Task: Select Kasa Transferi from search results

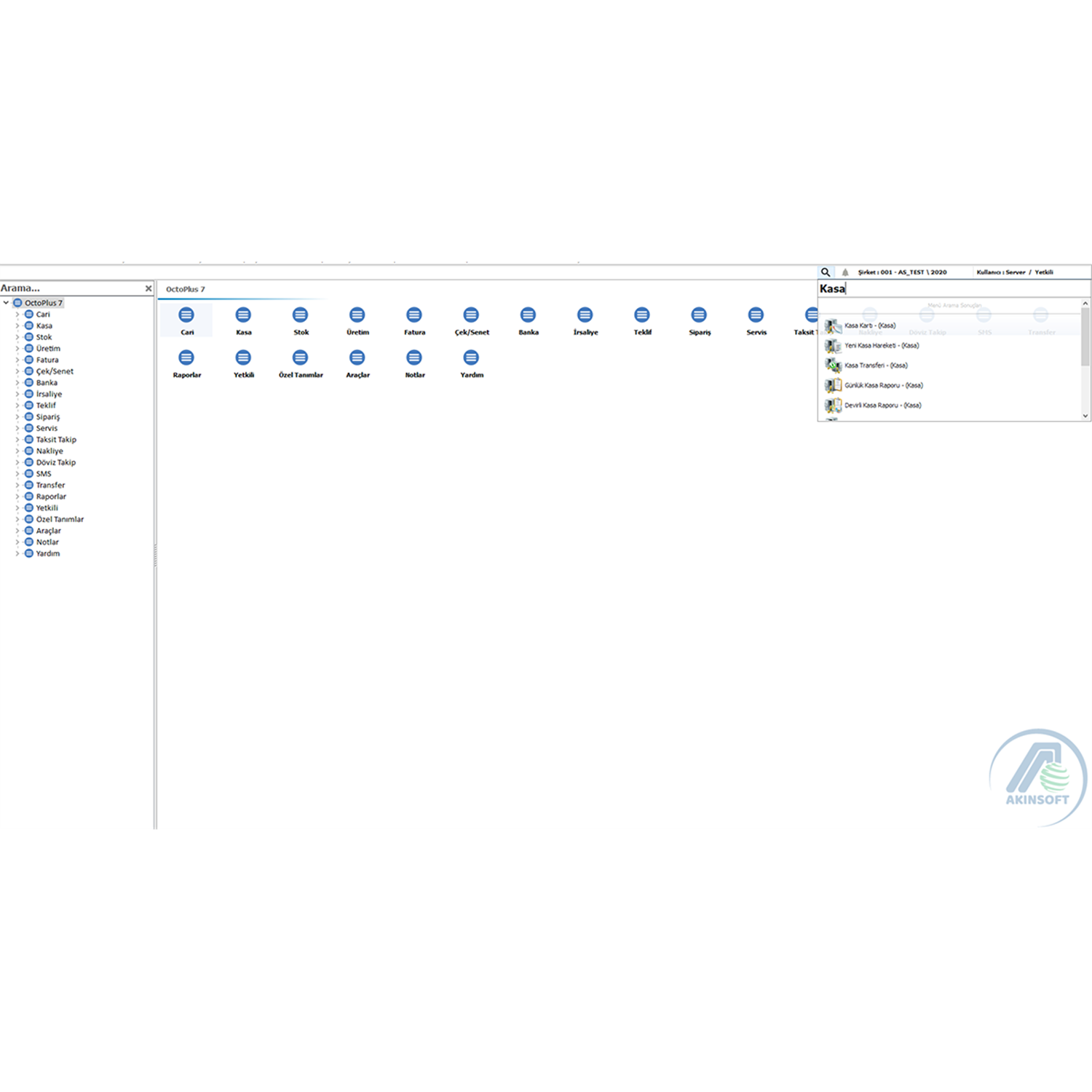Action: [876, 365]
